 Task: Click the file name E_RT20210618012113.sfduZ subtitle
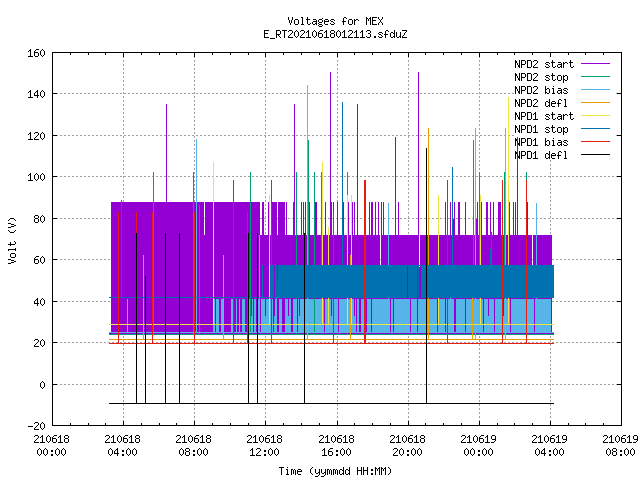(x=335, y=34)
